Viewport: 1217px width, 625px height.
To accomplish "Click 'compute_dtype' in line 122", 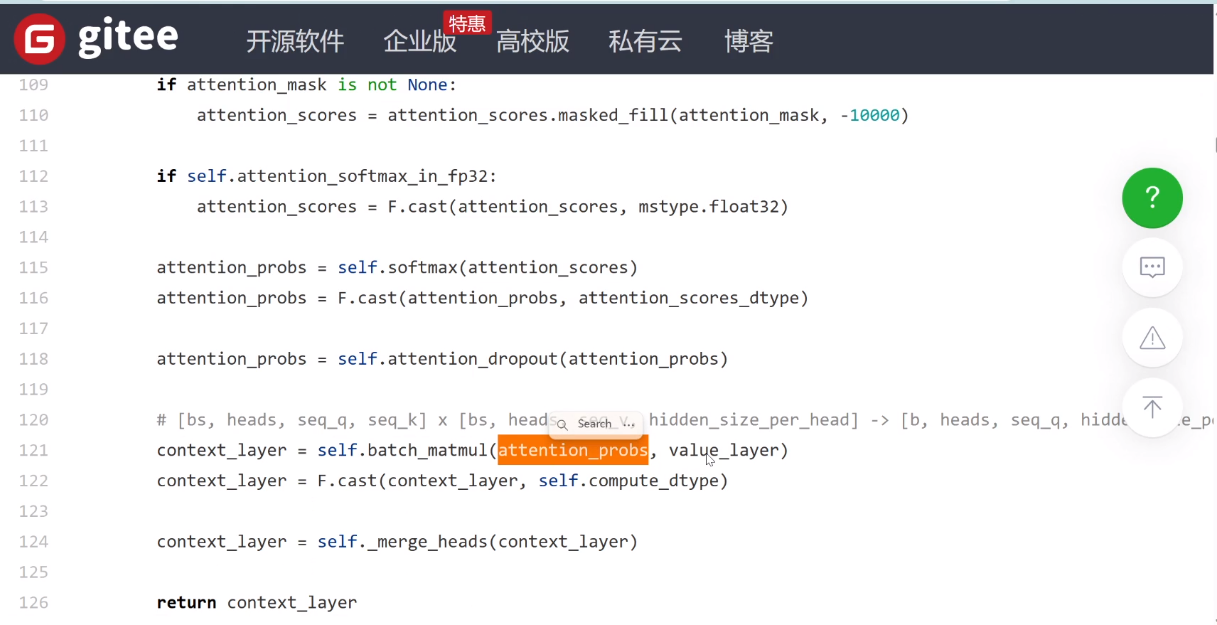I will [654, 481].
